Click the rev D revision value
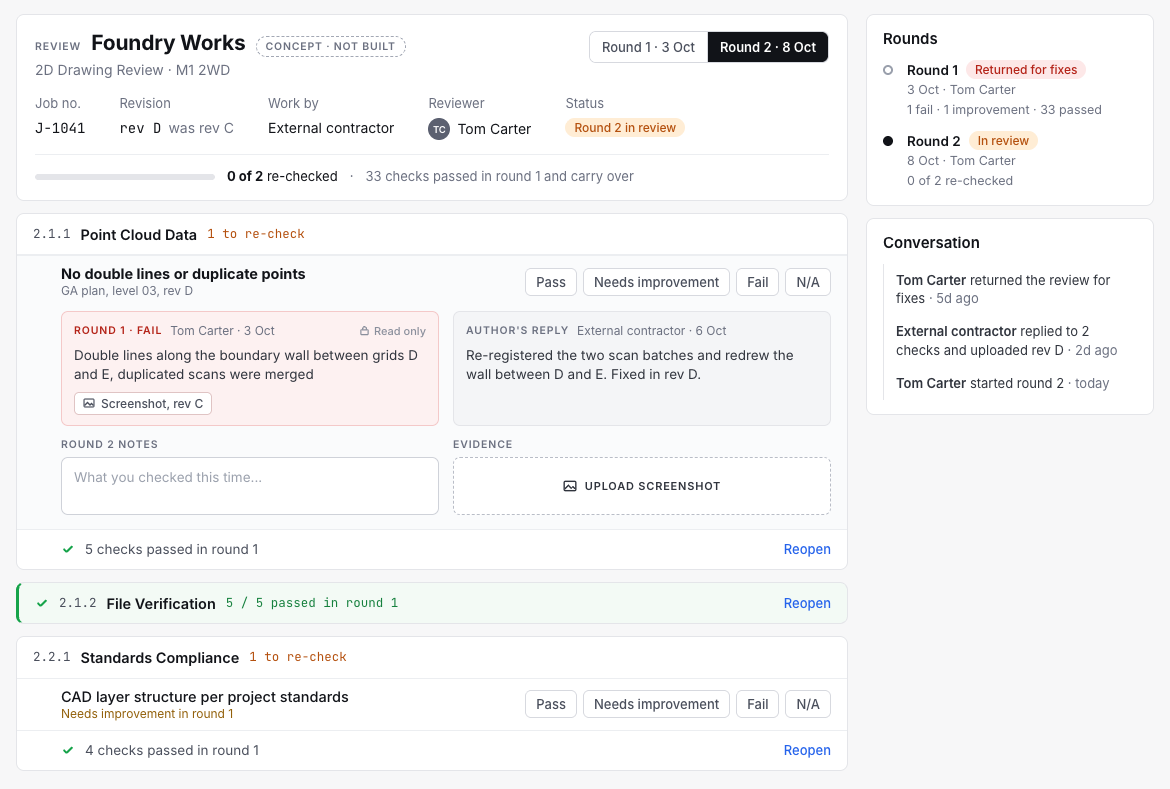Image resolution: width=1170 pixels, height=789 pixels. click(x=140, y=128)
